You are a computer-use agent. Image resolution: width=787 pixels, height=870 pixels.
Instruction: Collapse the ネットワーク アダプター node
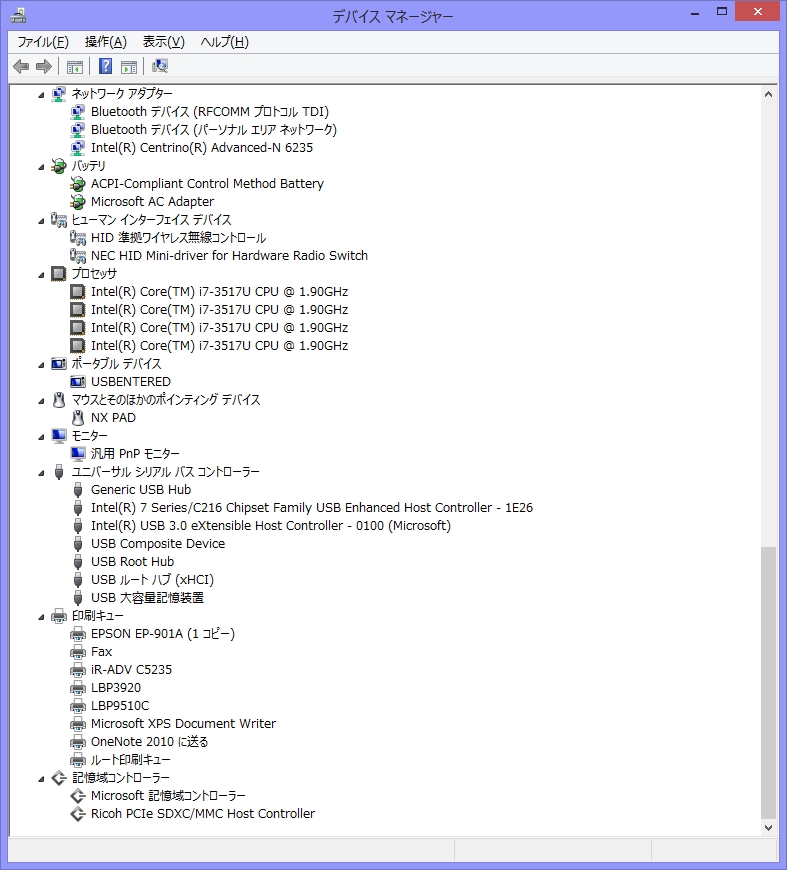41,95
